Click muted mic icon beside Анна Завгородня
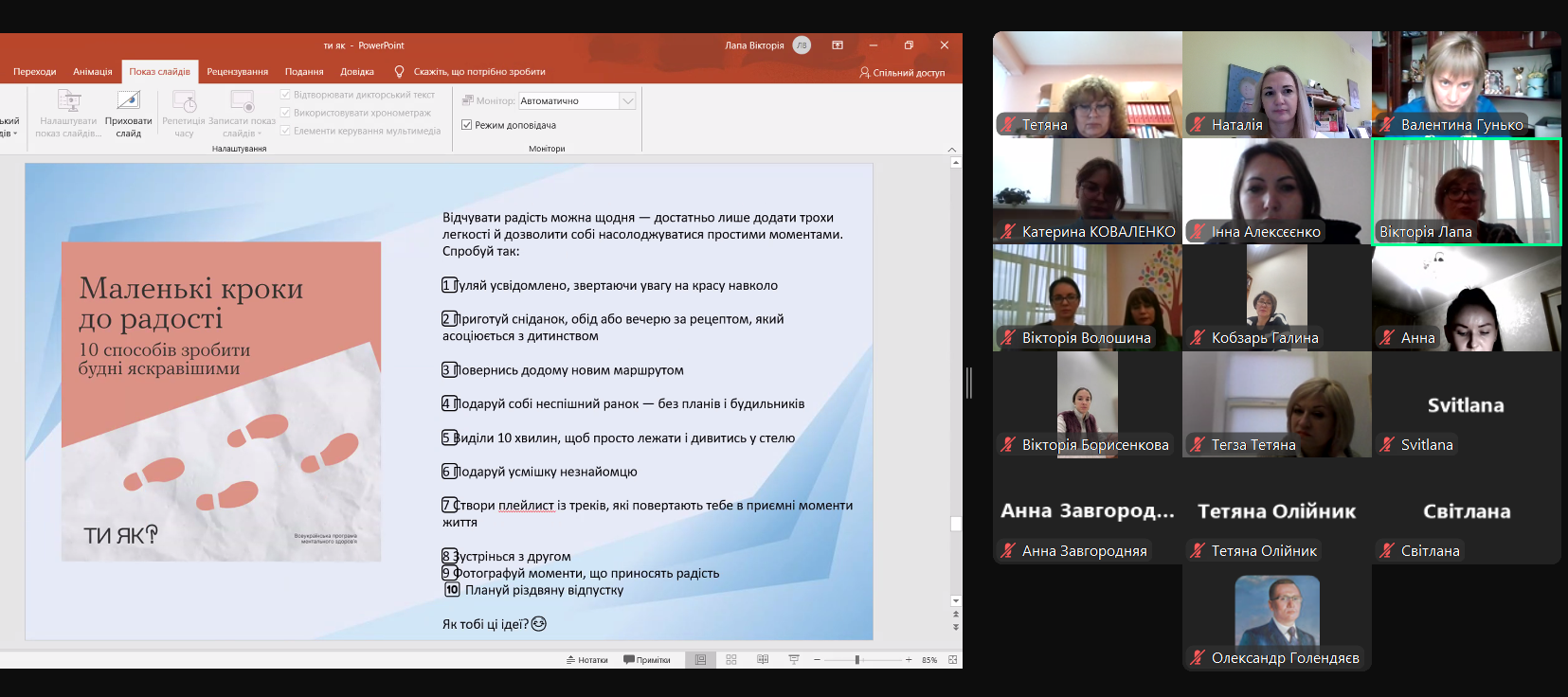The height and width of the screenshot is (697, 1568). (x=1008, y=550)
